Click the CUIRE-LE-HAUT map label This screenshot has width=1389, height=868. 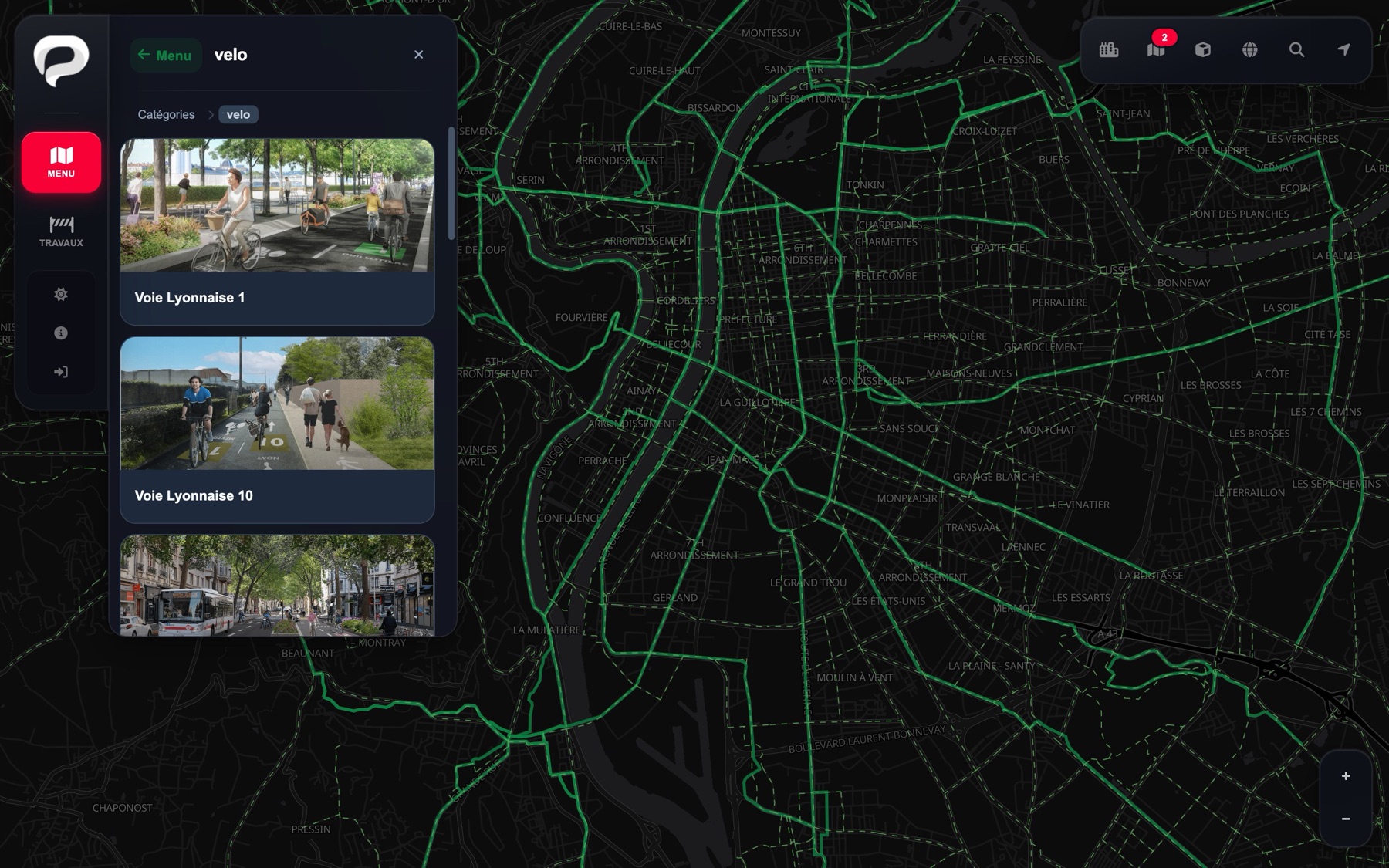pyautogui.click(x=664, y=71)
